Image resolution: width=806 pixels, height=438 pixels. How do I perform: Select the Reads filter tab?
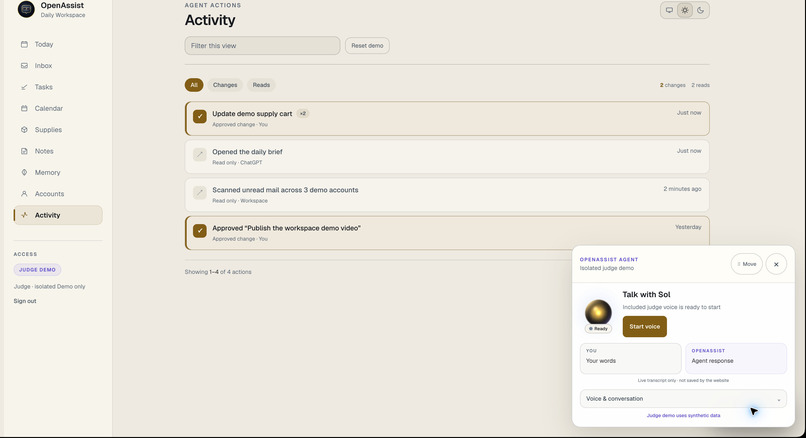(261, 85)
